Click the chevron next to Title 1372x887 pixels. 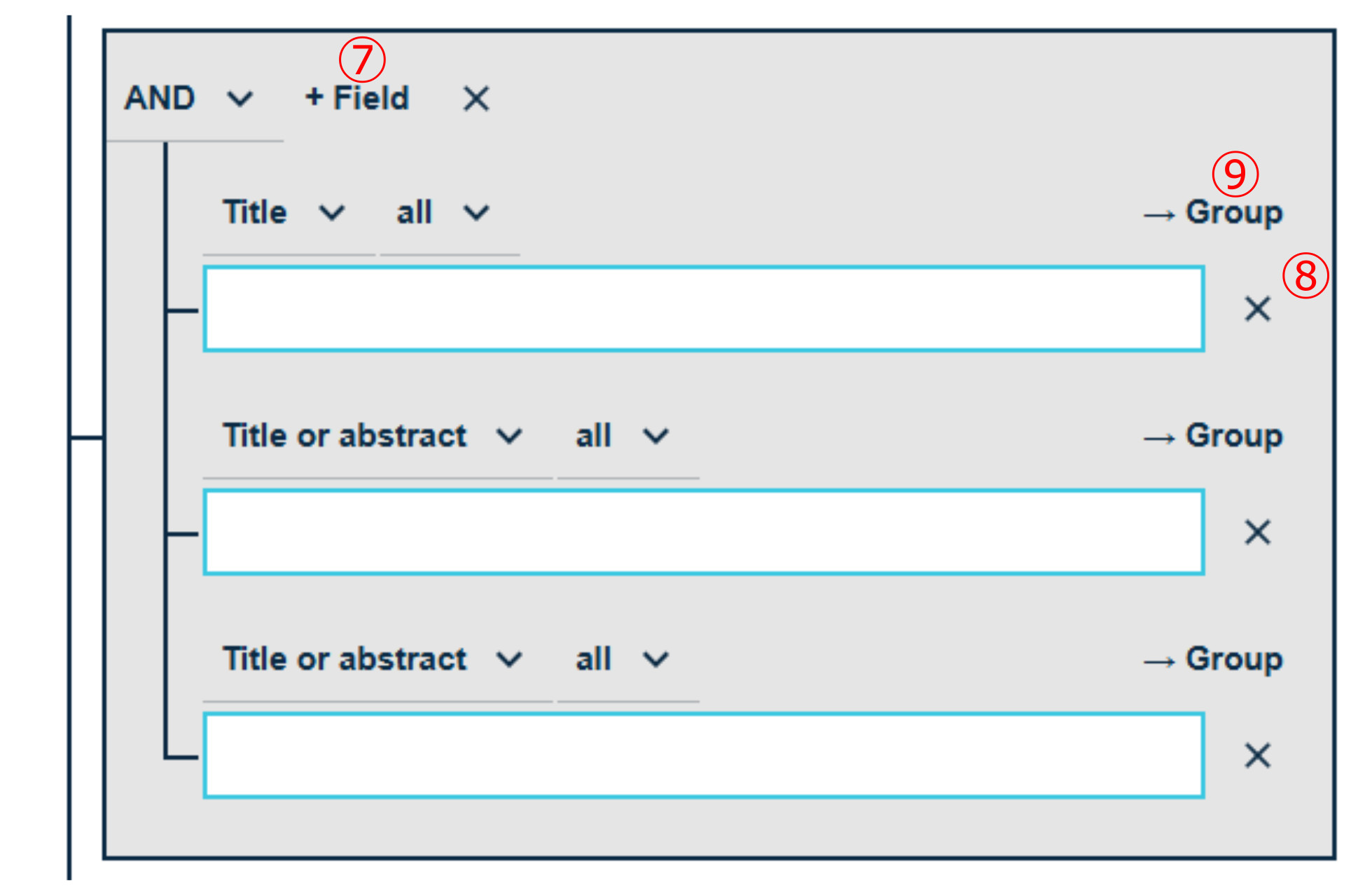click(x=331, y=212)
